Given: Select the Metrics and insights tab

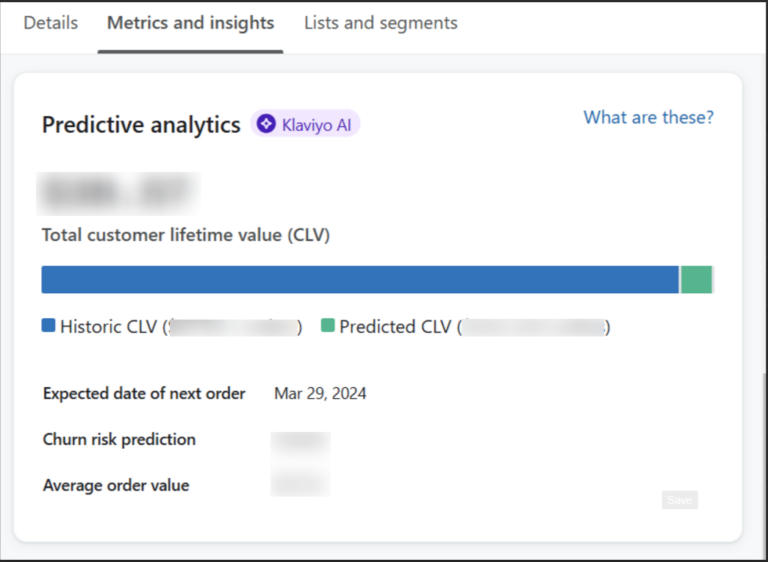Looking at the screenshot, I should [x=191, y=23].
